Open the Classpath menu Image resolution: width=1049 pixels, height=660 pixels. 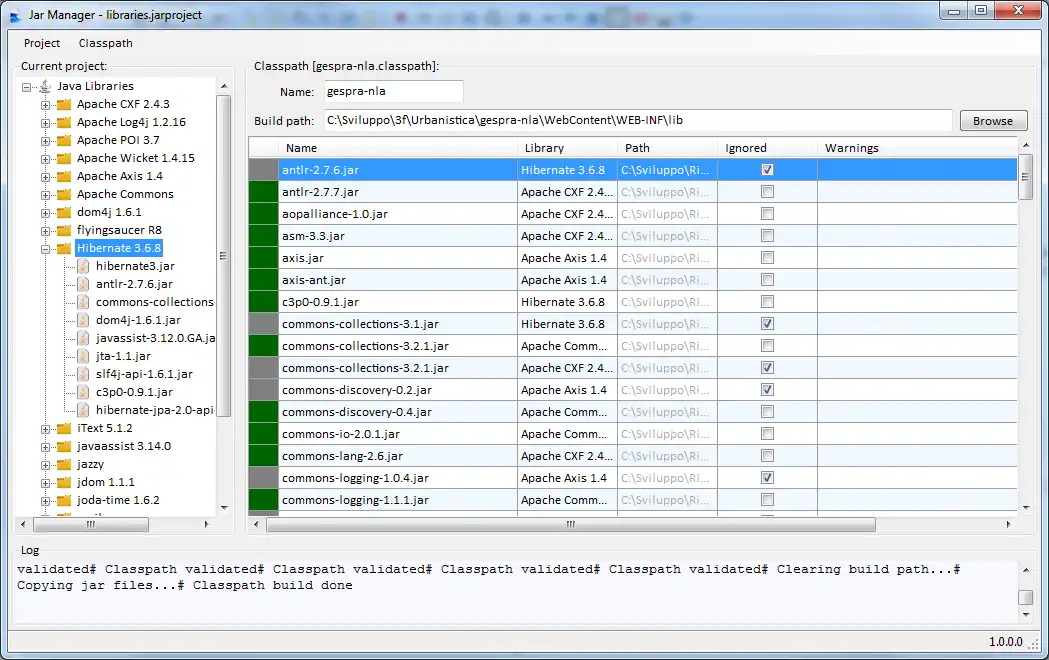pyautogui.click(x=106, y=43)
